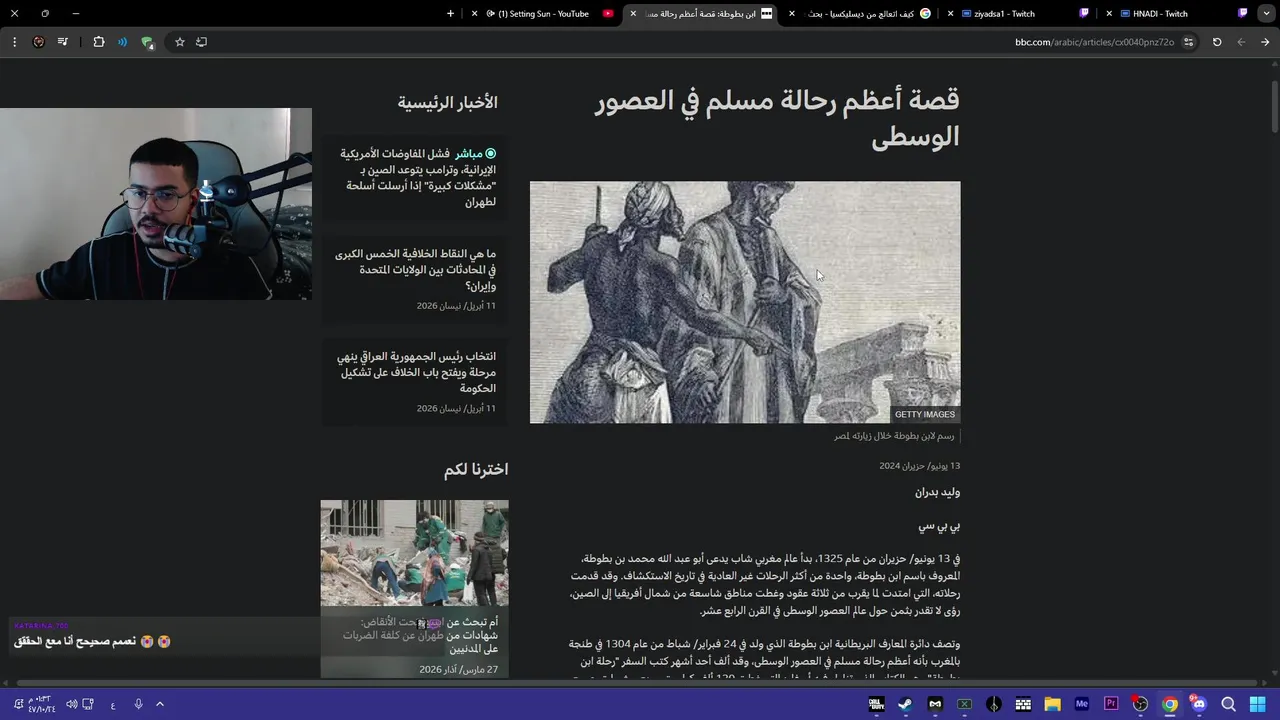
Task: Open the Xbox app from taskbar
Action: pyautogui.click(x=964, y=704)
